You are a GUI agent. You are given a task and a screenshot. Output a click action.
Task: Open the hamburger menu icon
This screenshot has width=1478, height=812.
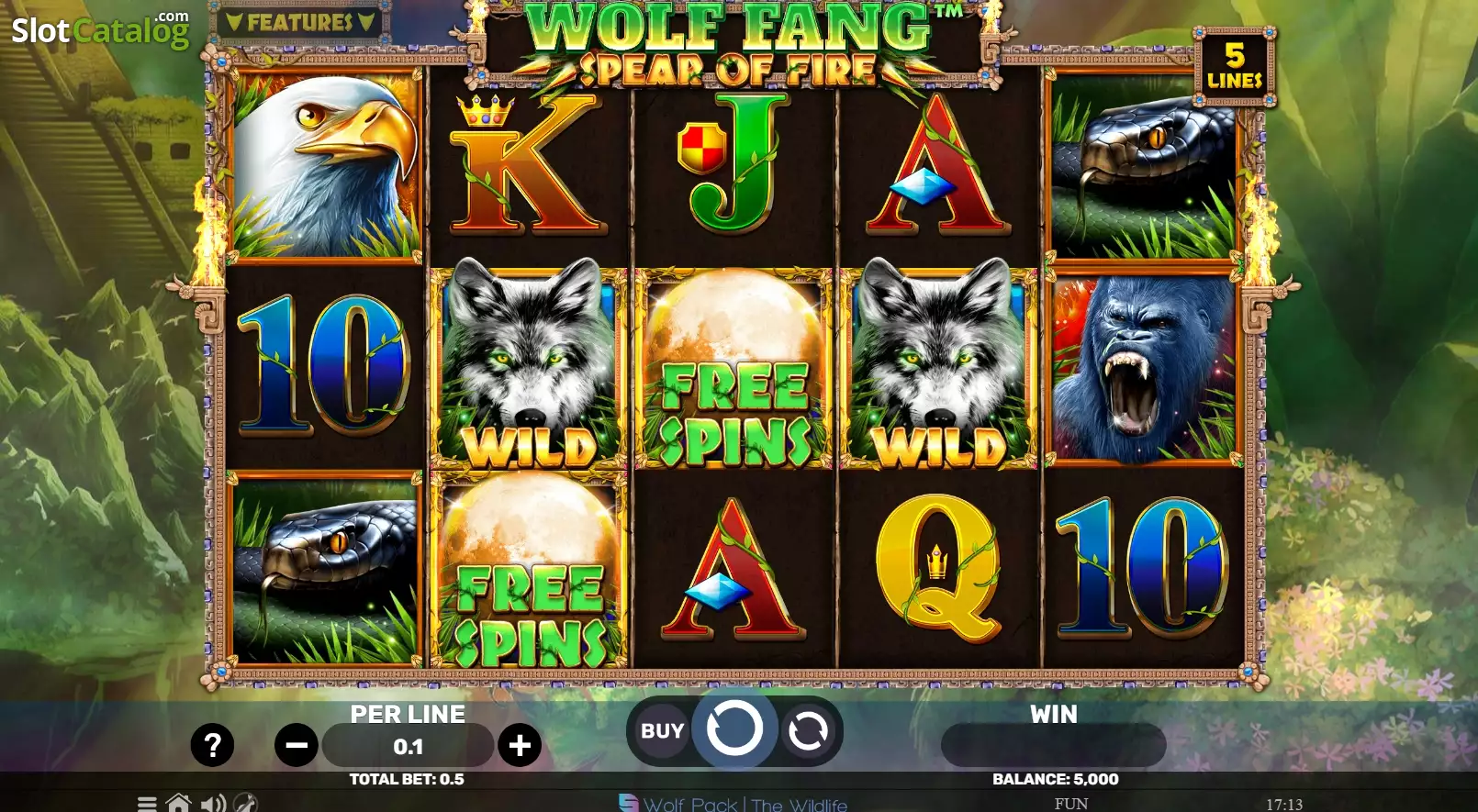point(147,804)
